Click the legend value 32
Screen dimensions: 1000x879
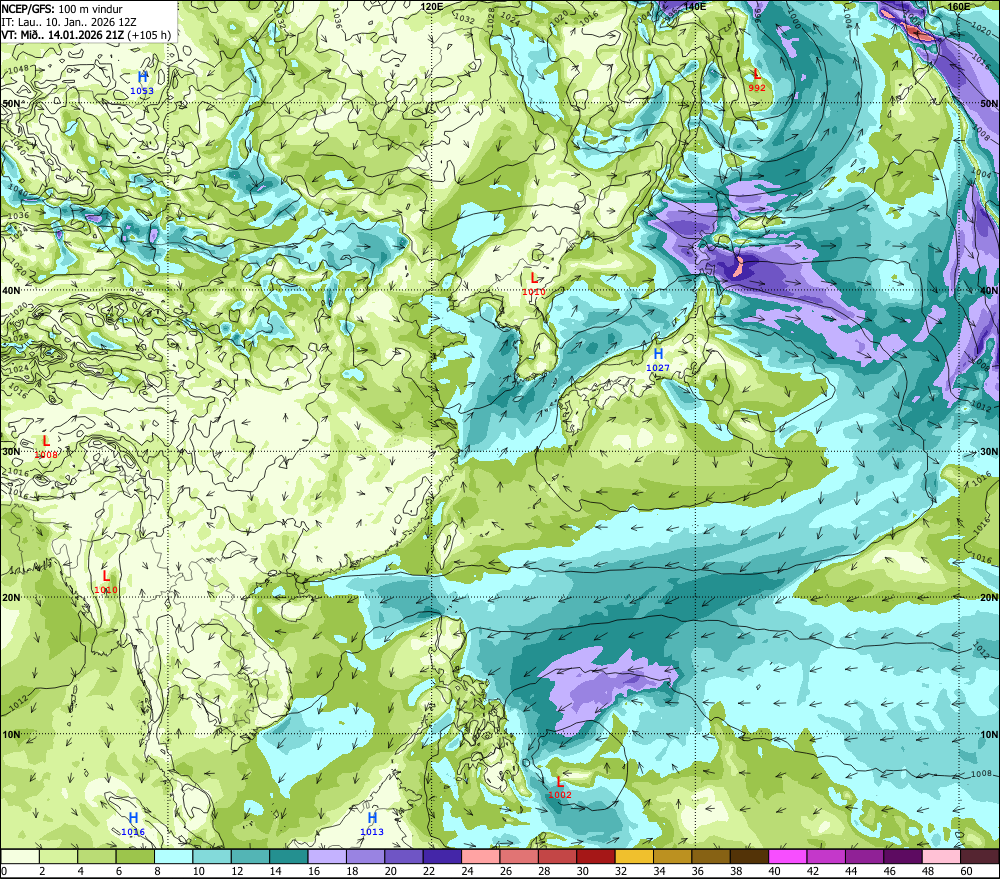(621, 871)
